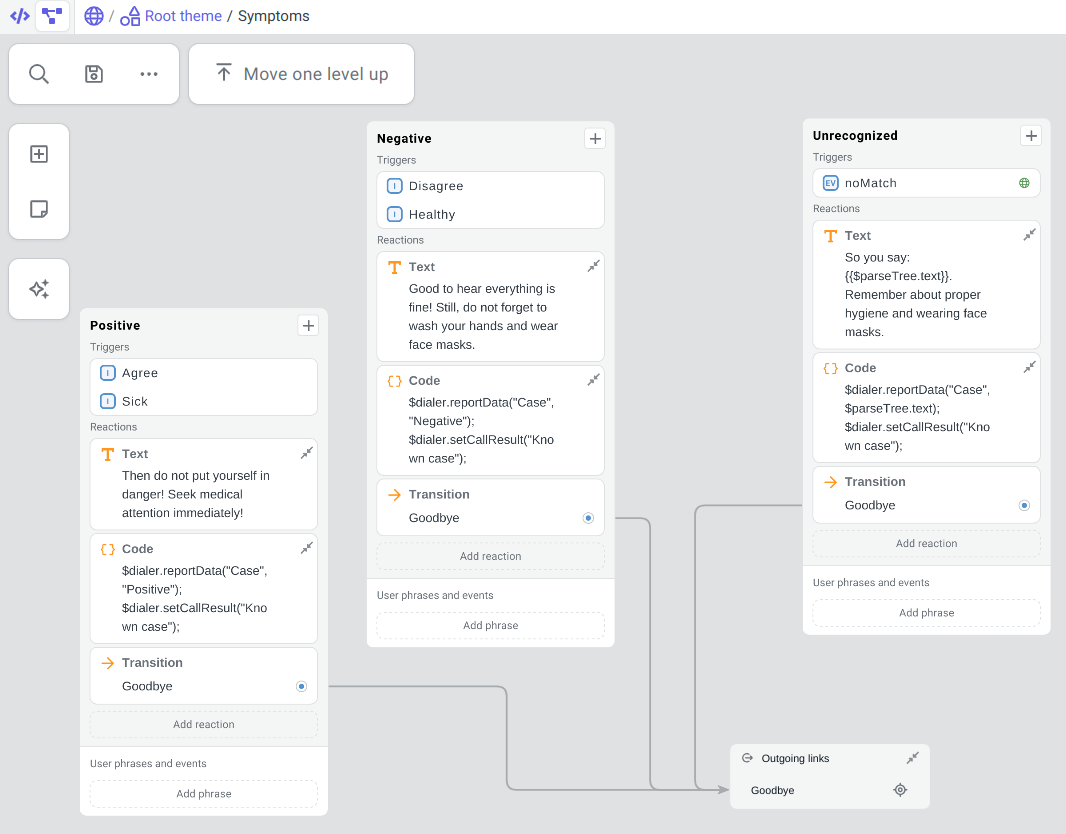Add a sticky note comment

point(39,209)
